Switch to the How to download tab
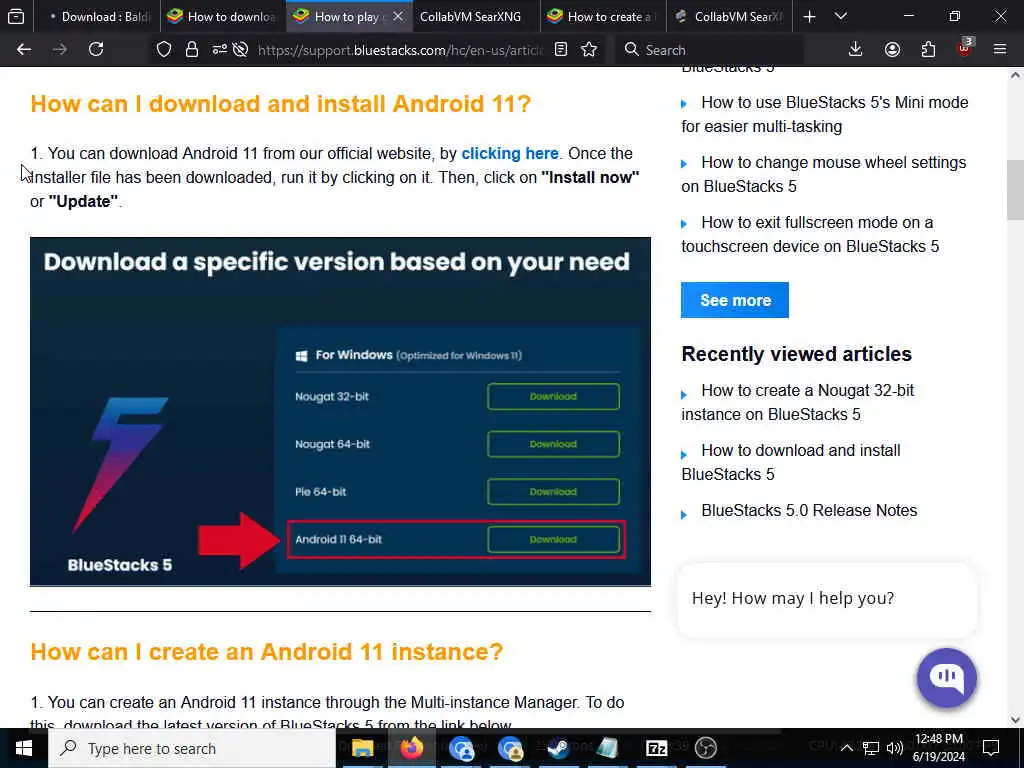The image size is (1024, 768). coord(223,16)
